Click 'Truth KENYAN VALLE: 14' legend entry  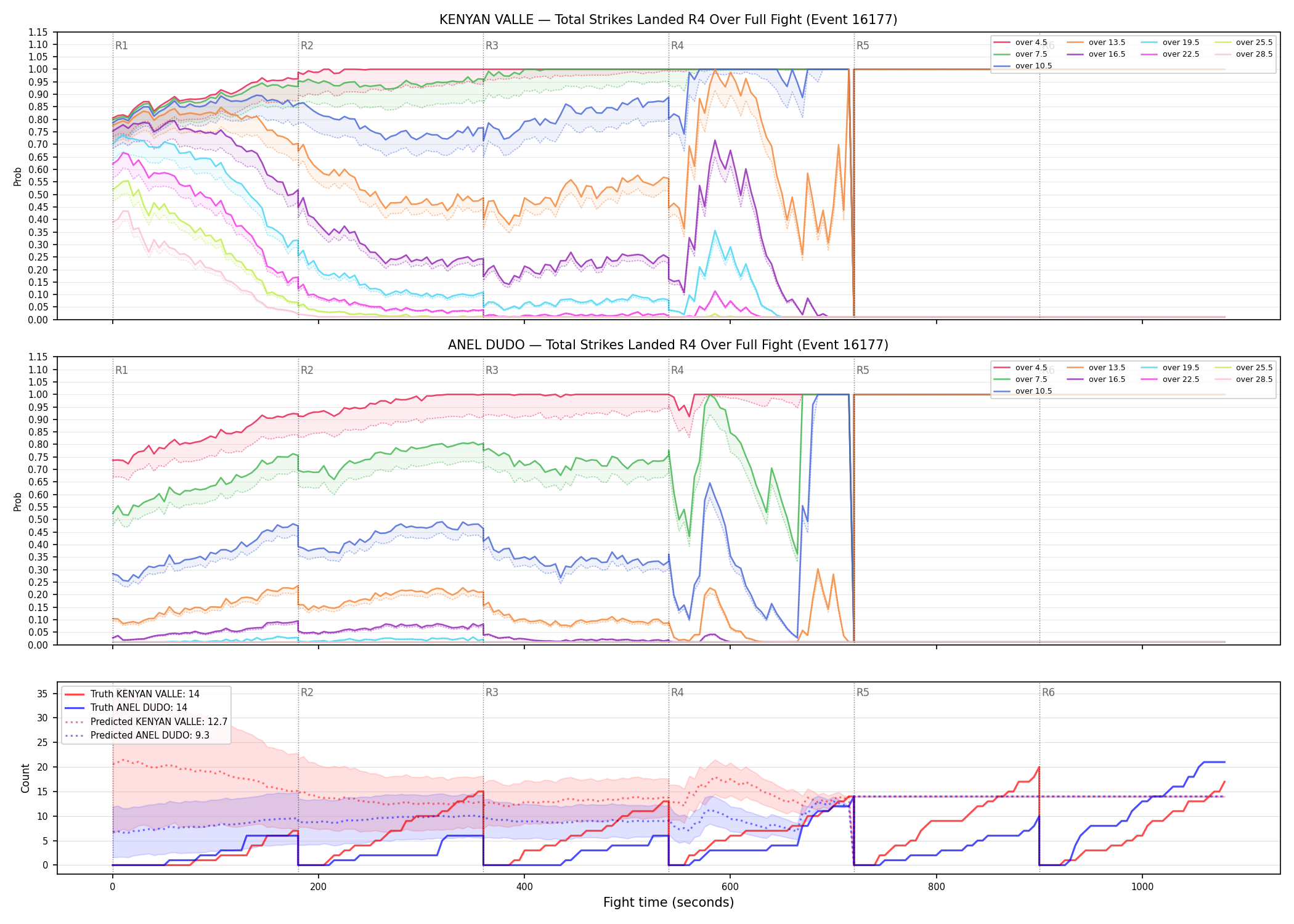[132, 694]
